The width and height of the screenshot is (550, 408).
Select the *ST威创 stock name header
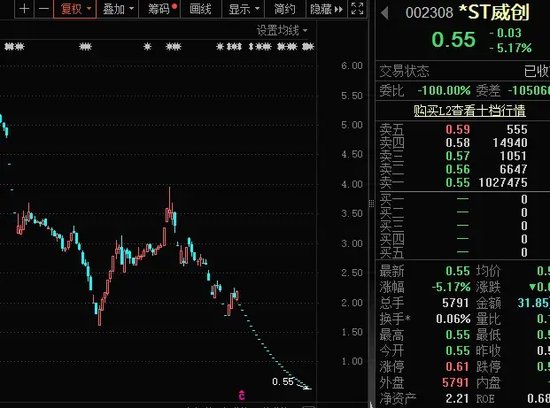click(494, 13)
